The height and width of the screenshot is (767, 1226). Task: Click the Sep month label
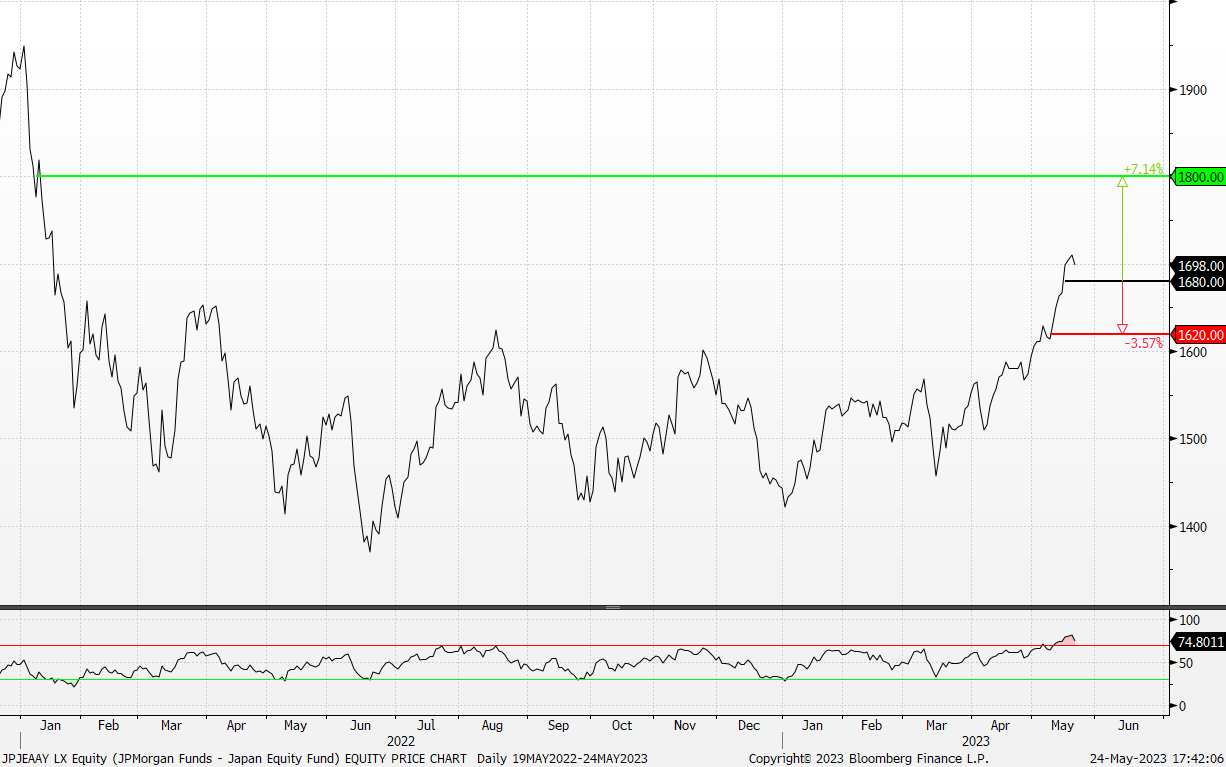(x=558, y=725)
